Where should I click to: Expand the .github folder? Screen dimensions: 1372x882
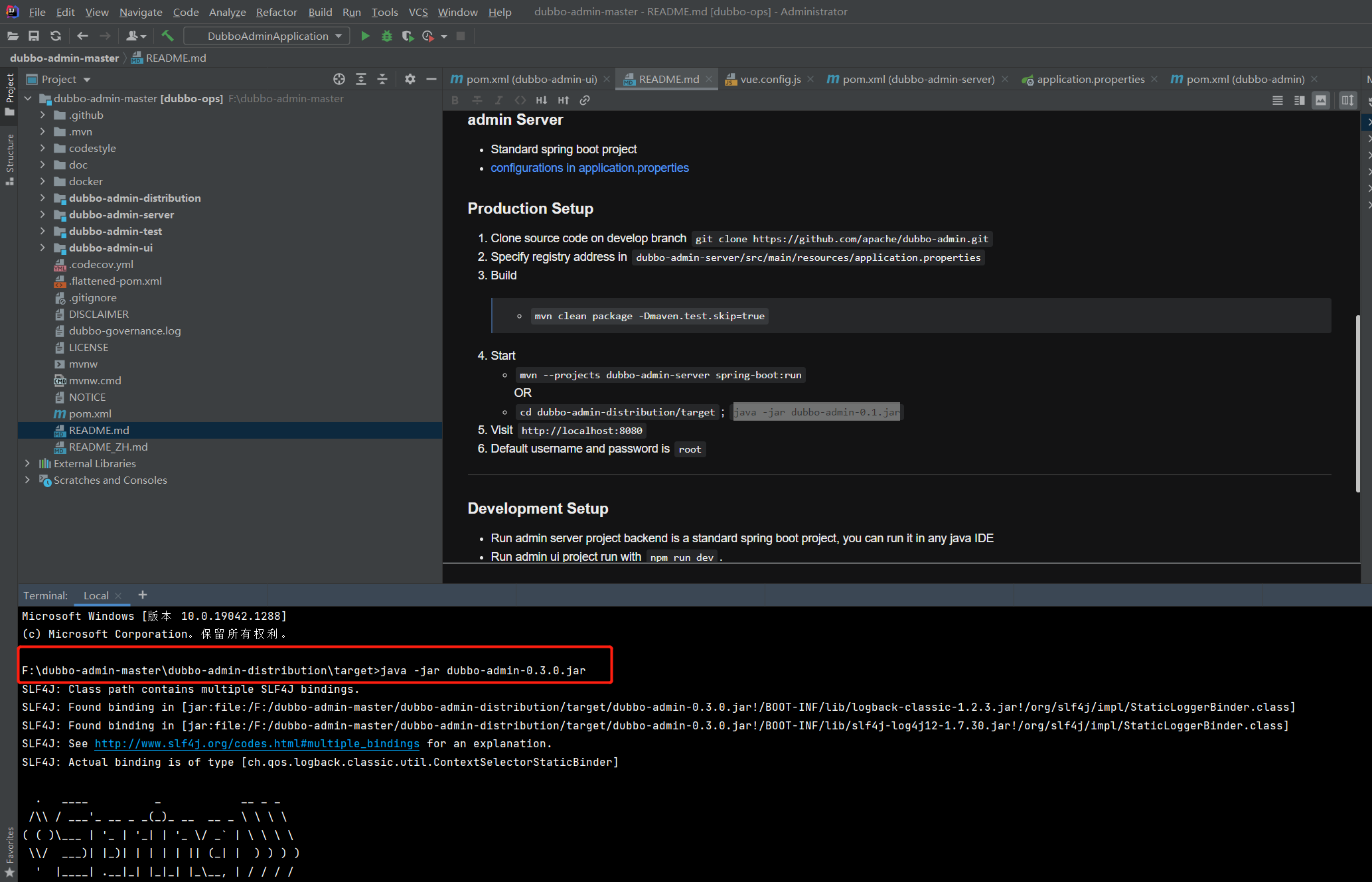click(x=42, y=115)
